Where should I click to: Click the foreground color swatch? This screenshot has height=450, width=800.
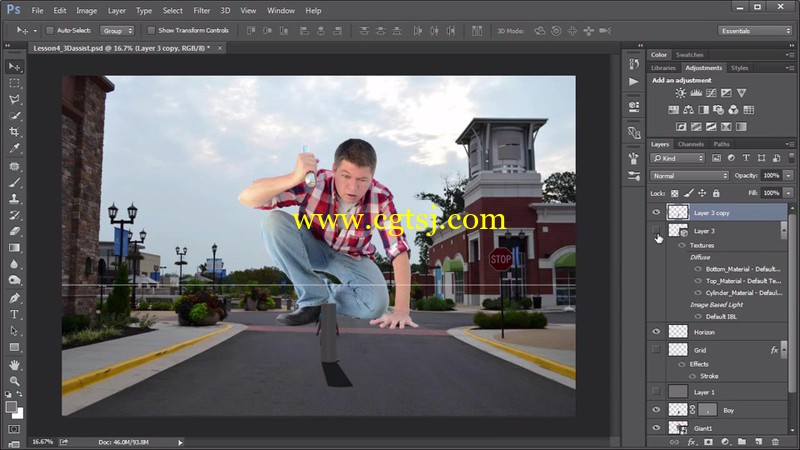pos(11,407)
